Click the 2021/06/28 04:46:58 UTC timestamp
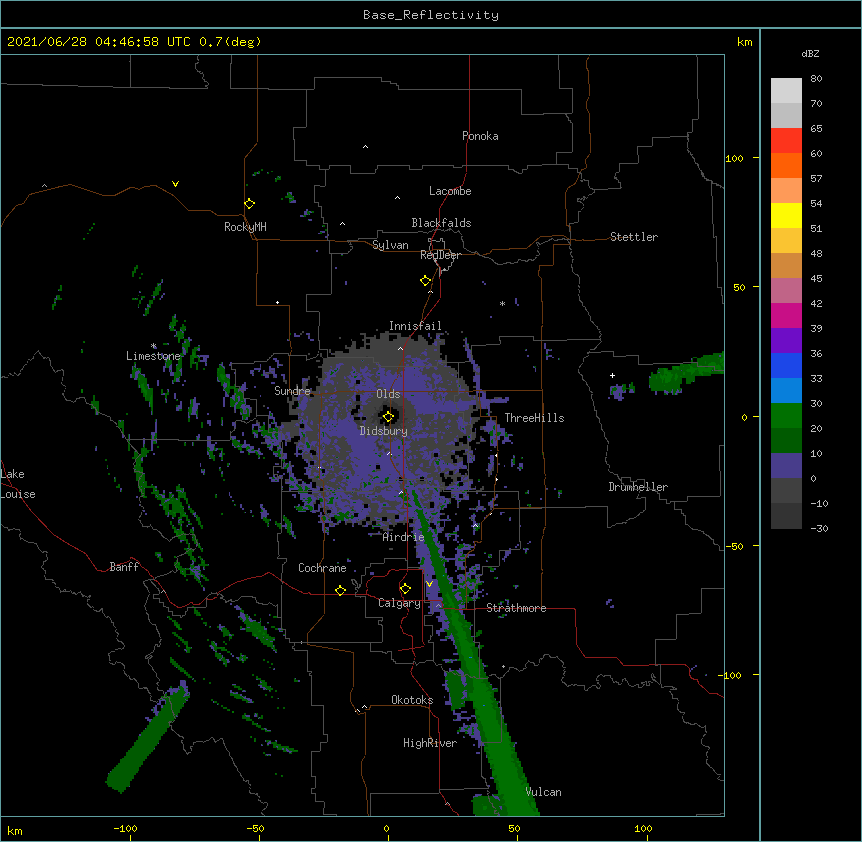The height and width of the screenshot is (842, 862). [x=98, y=42]
